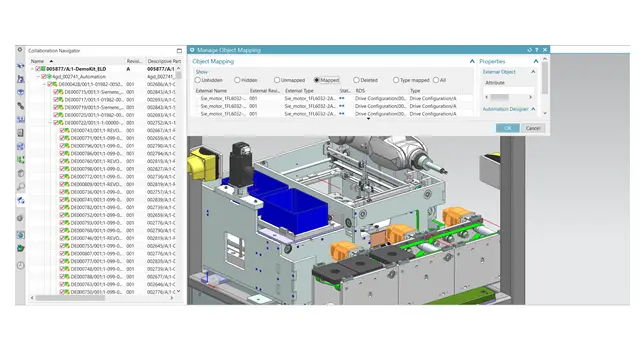Click the RDS column header
Screen dimensions: 640x360
pyautogui.click(x=360, y=91)
